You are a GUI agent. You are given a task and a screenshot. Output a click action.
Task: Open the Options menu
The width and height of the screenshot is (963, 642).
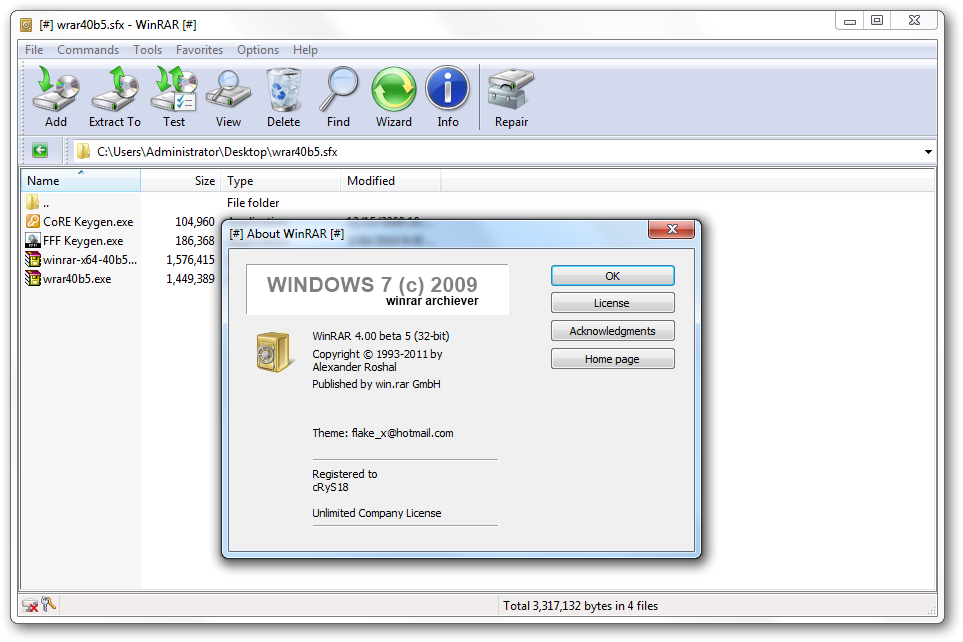[258, 50]
